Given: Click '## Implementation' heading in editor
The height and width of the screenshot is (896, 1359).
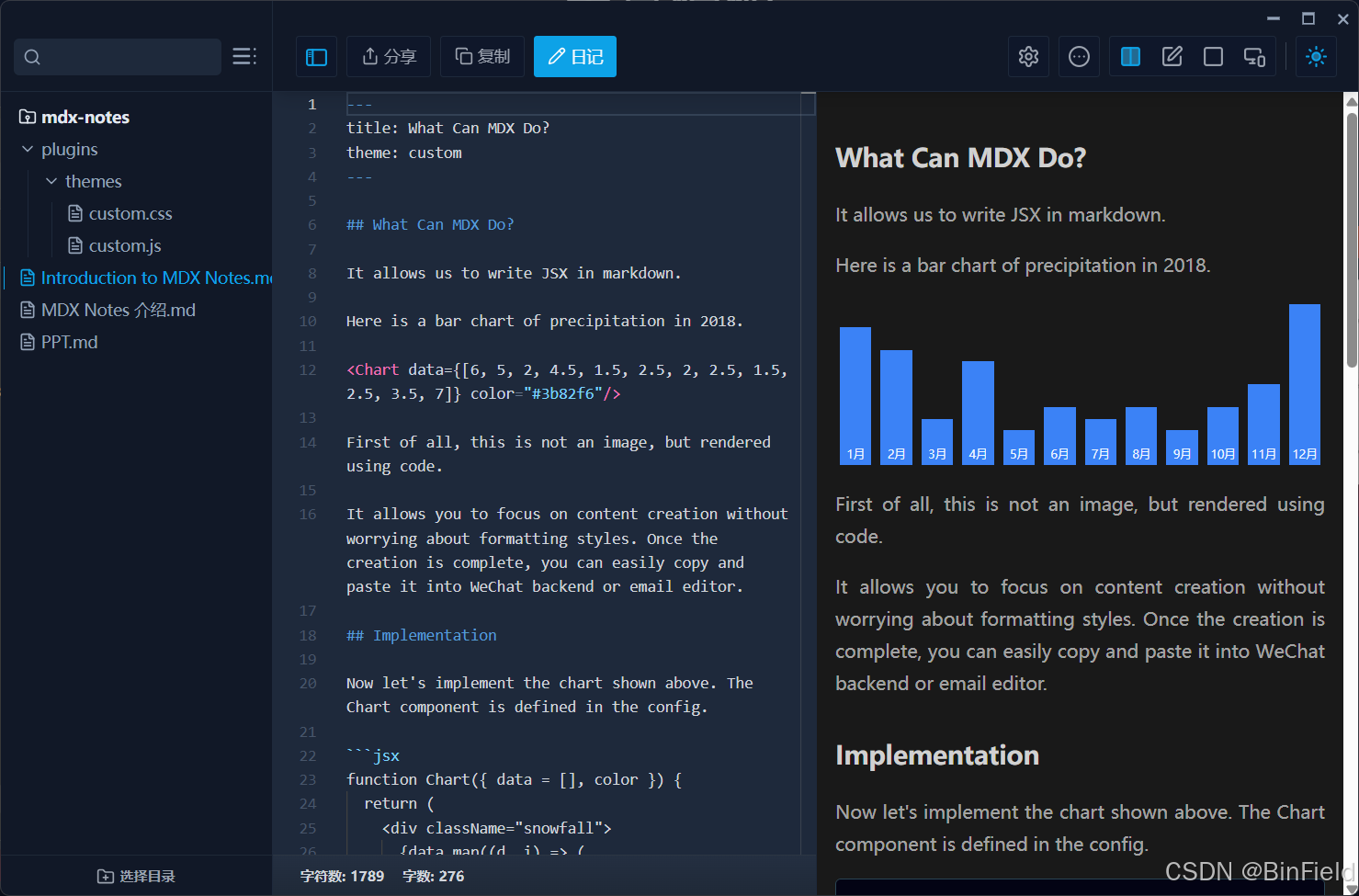Looking at the screenshot, I should click(x=421, y=635).
